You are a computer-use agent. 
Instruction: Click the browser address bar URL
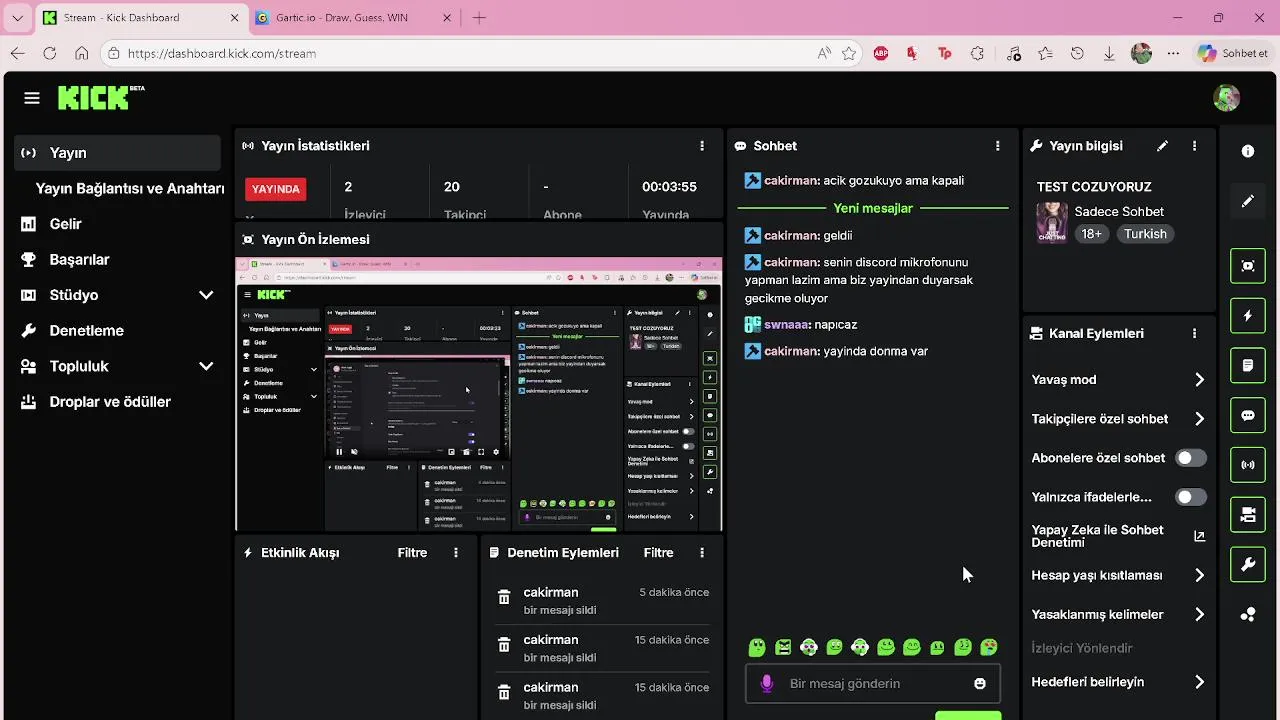click(222, 53)
